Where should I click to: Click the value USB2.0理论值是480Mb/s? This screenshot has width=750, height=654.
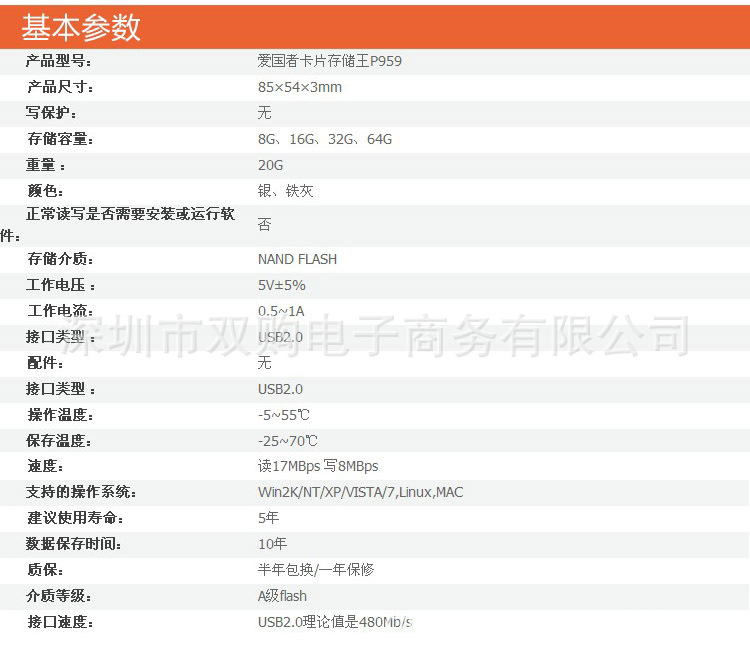(x=335, y=622)
